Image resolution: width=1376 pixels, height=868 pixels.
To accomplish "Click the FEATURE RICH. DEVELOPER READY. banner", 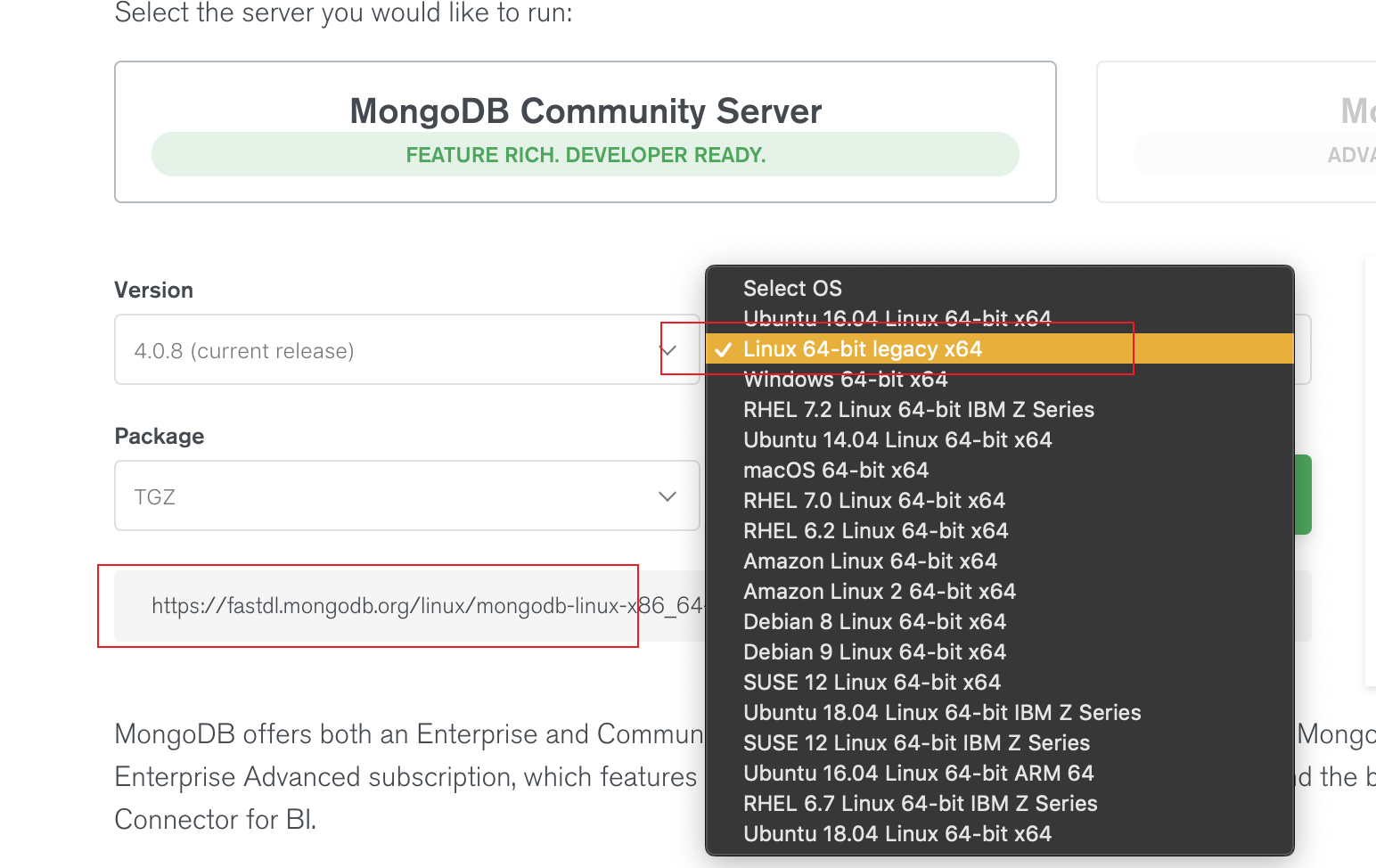I will pos(586,154).
